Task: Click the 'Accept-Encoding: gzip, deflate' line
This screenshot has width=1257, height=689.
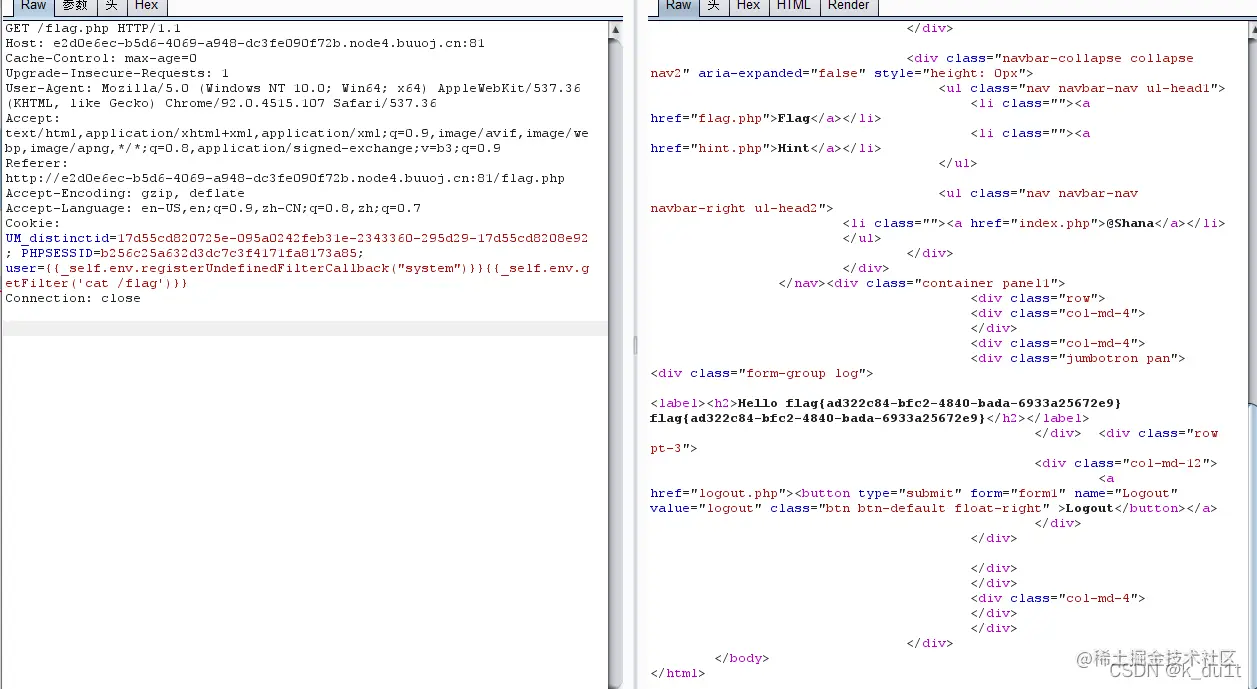Action: (125, 194)
